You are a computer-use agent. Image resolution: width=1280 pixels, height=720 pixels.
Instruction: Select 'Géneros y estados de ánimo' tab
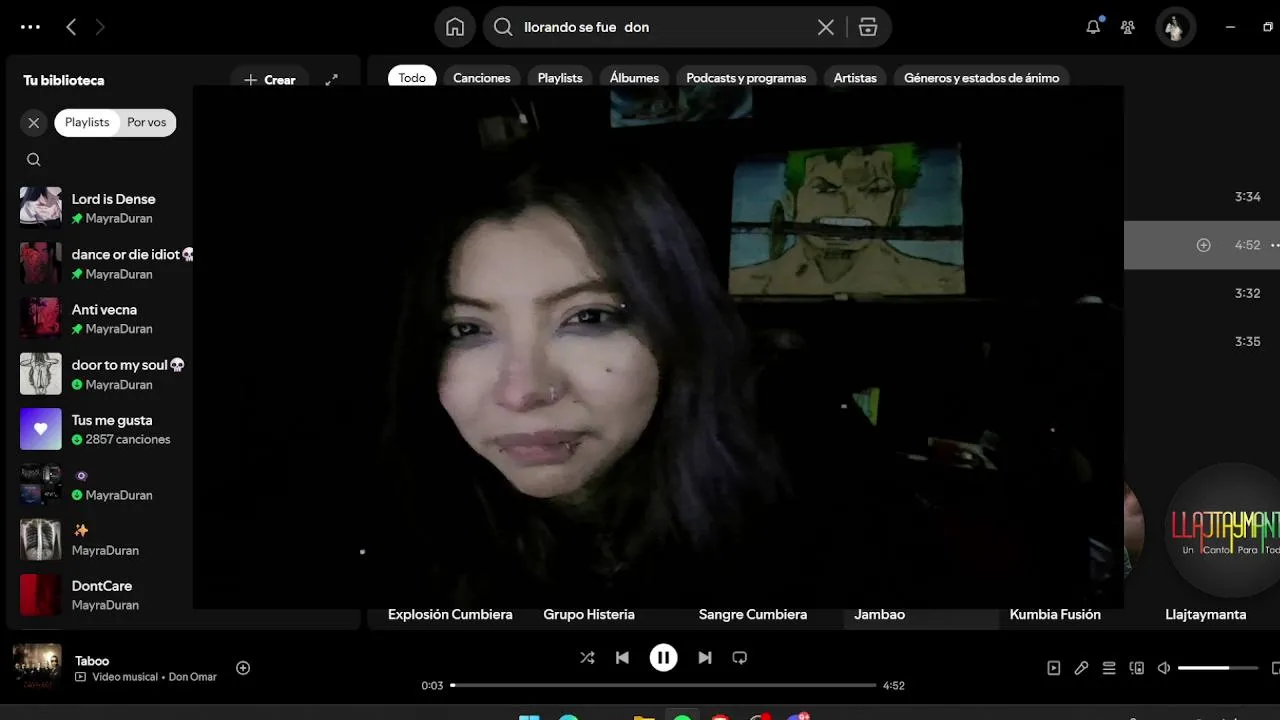click(982, 78)
